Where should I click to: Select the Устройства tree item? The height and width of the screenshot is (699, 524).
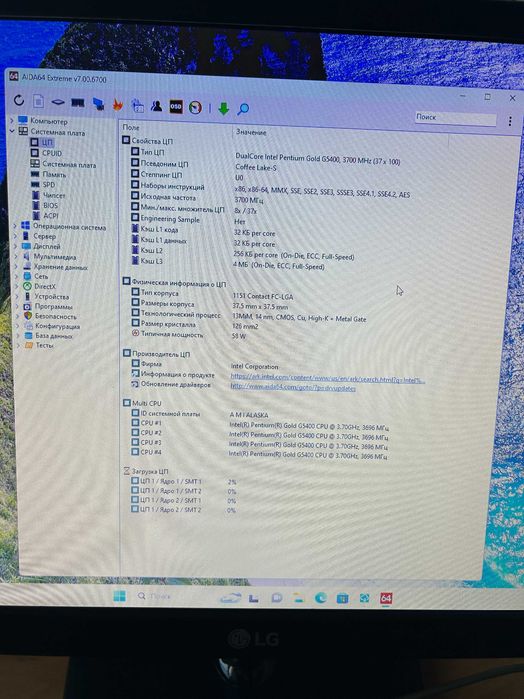46,296
